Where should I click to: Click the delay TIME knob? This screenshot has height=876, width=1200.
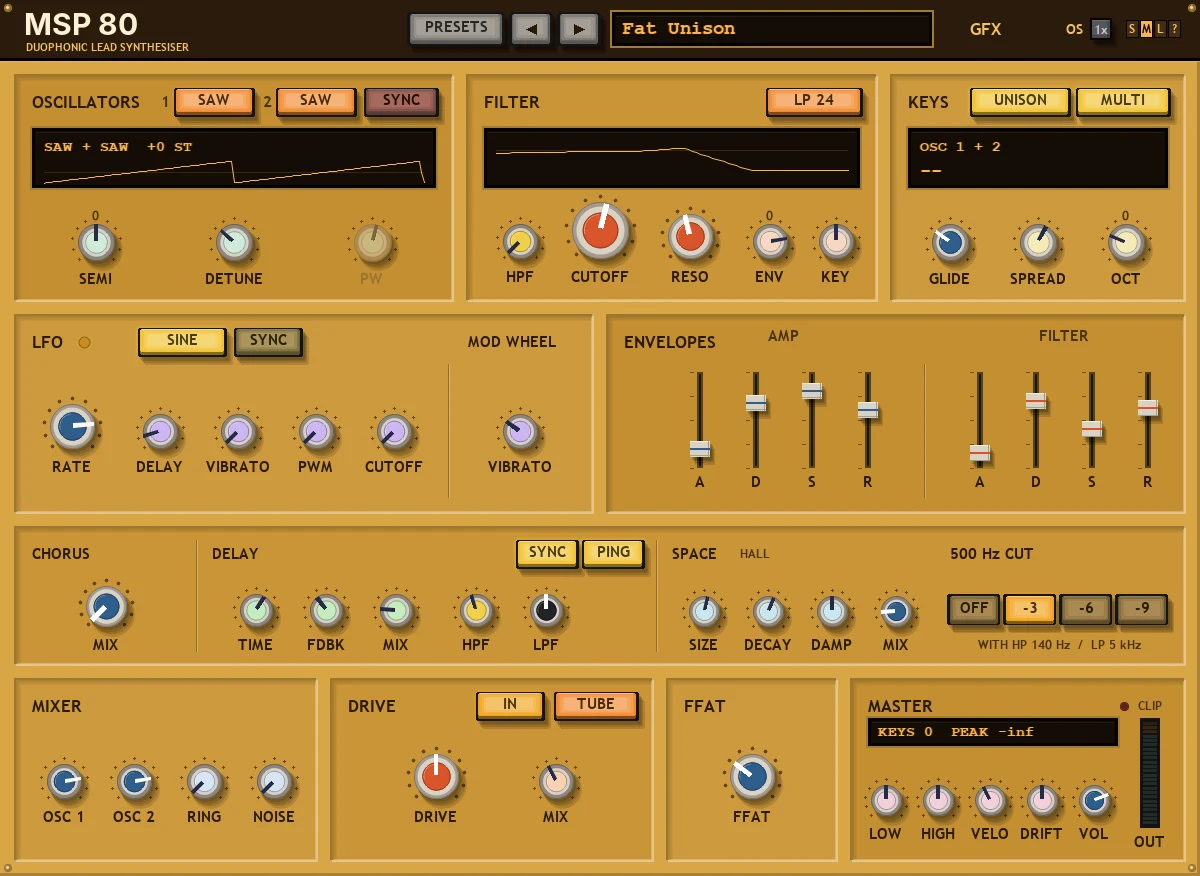pos(256,610)
